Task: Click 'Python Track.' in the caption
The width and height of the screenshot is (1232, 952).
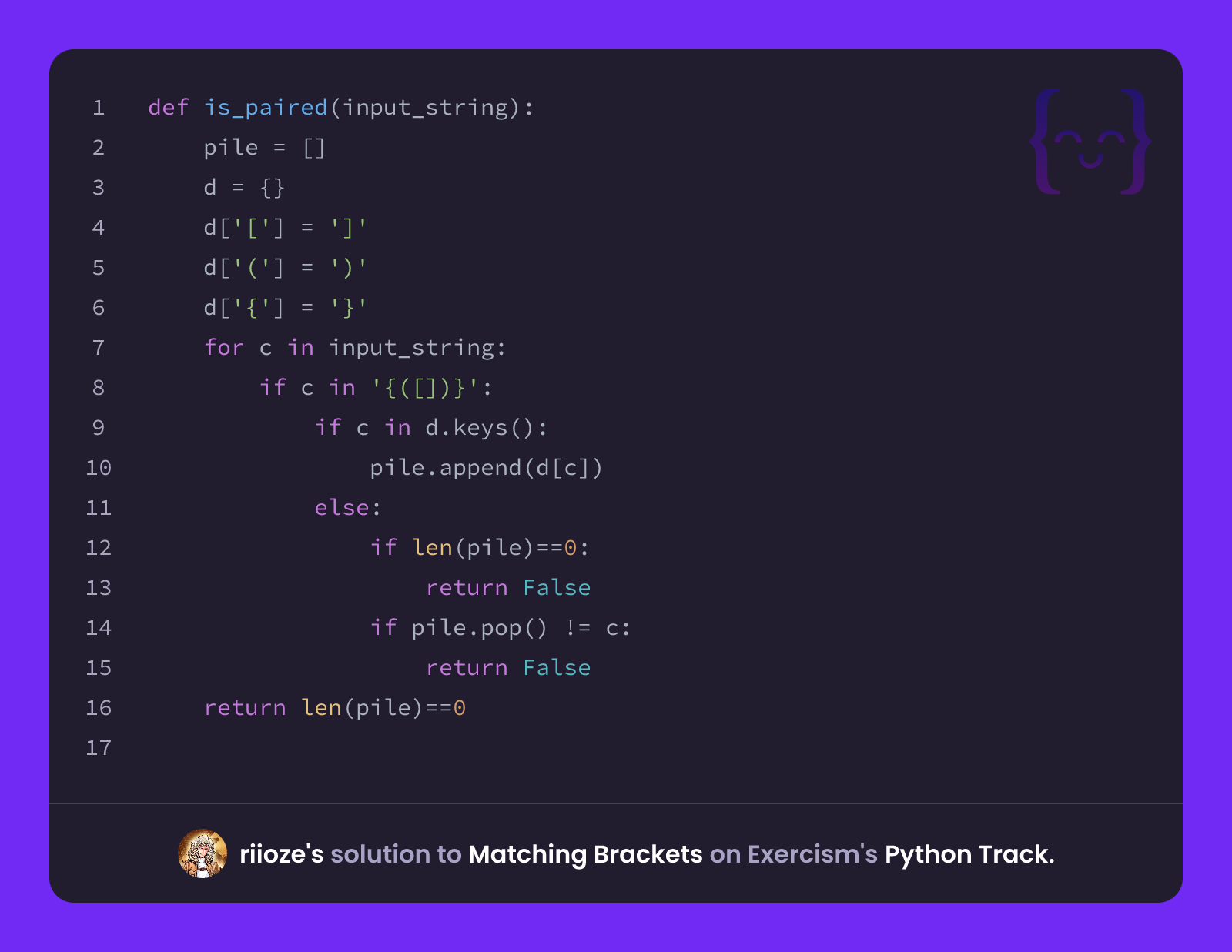Action: coord(969,854)
